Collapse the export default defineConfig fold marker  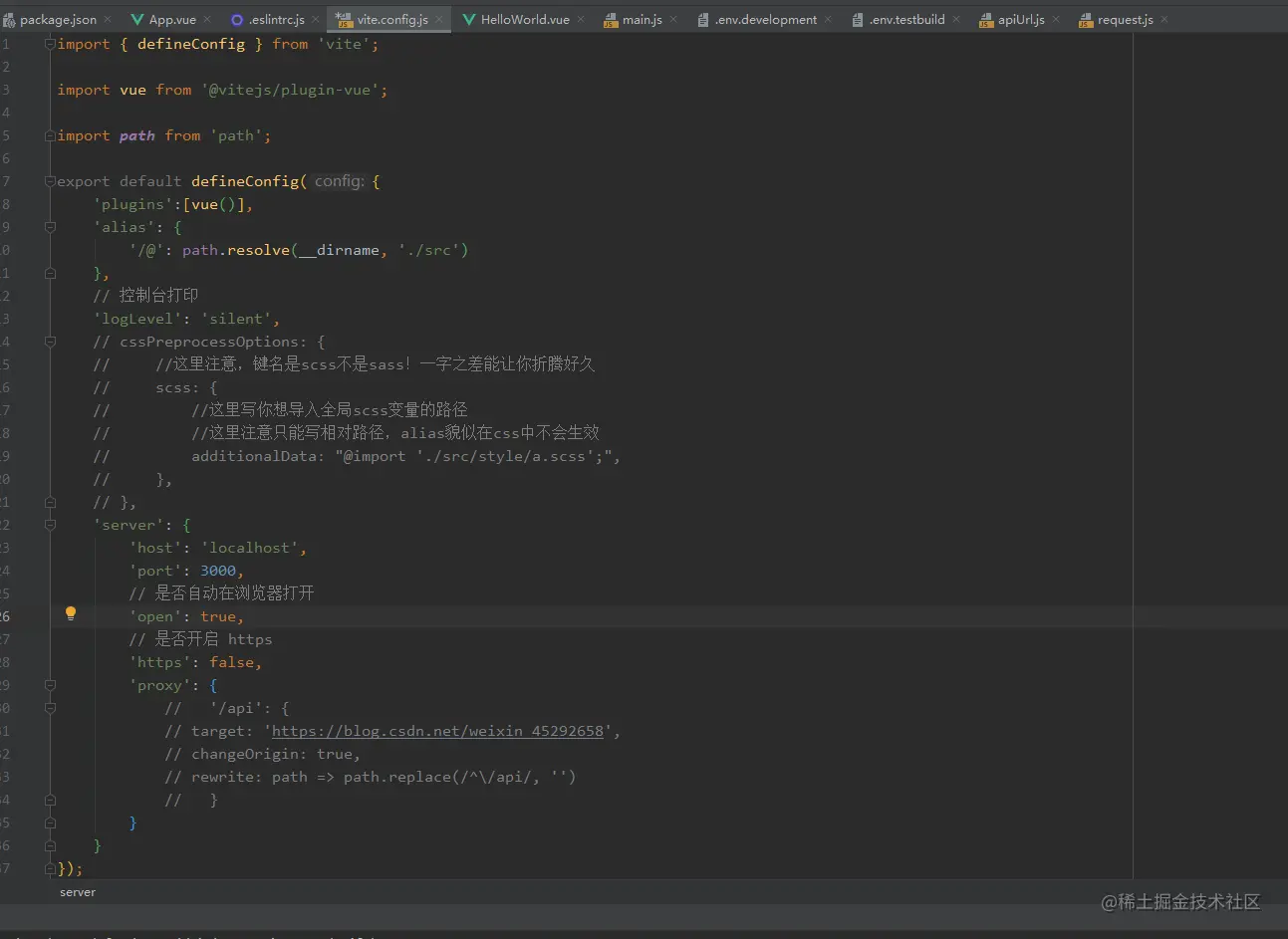50,181
